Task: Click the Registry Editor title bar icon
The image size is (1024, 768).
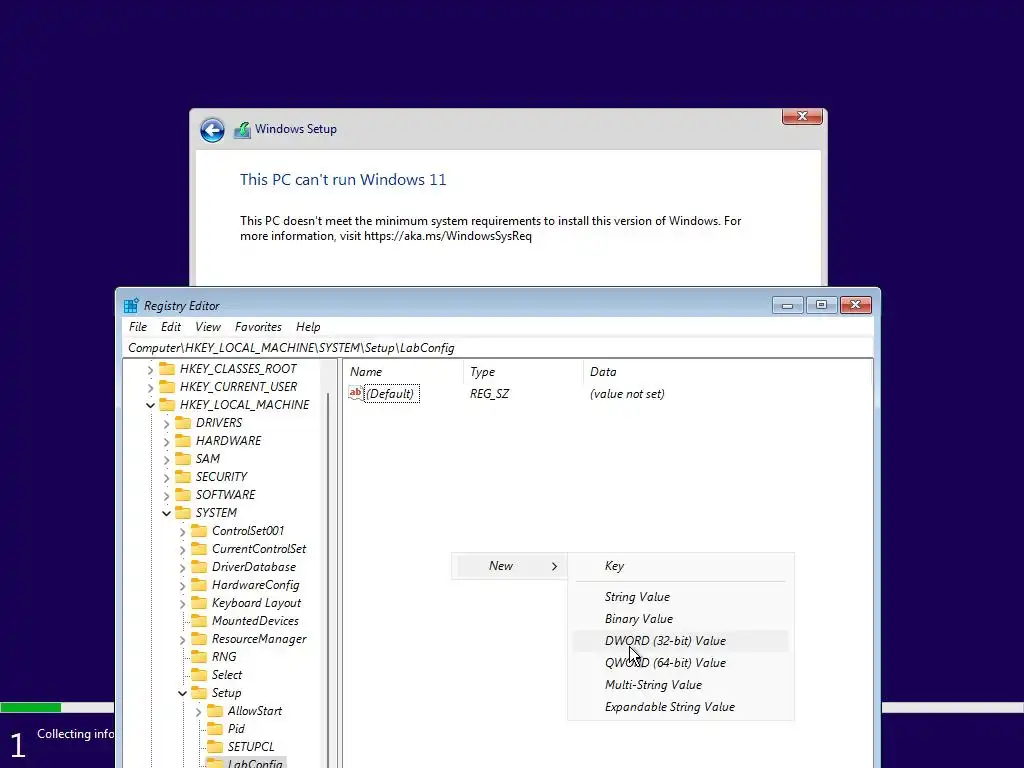Action: 131,306
